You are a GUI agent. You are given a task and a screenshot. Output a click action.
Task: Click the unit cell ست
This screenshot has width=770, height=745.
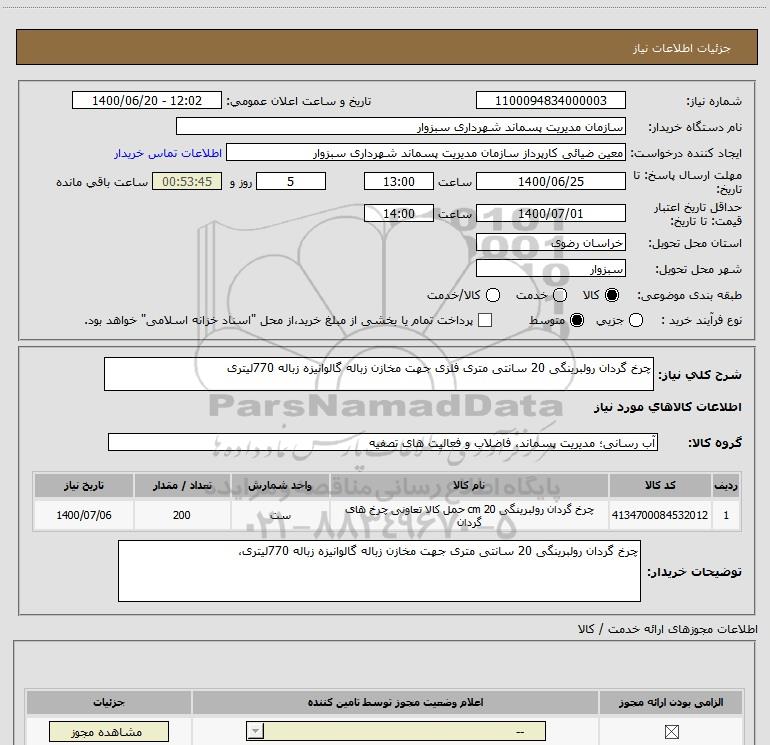280,515
